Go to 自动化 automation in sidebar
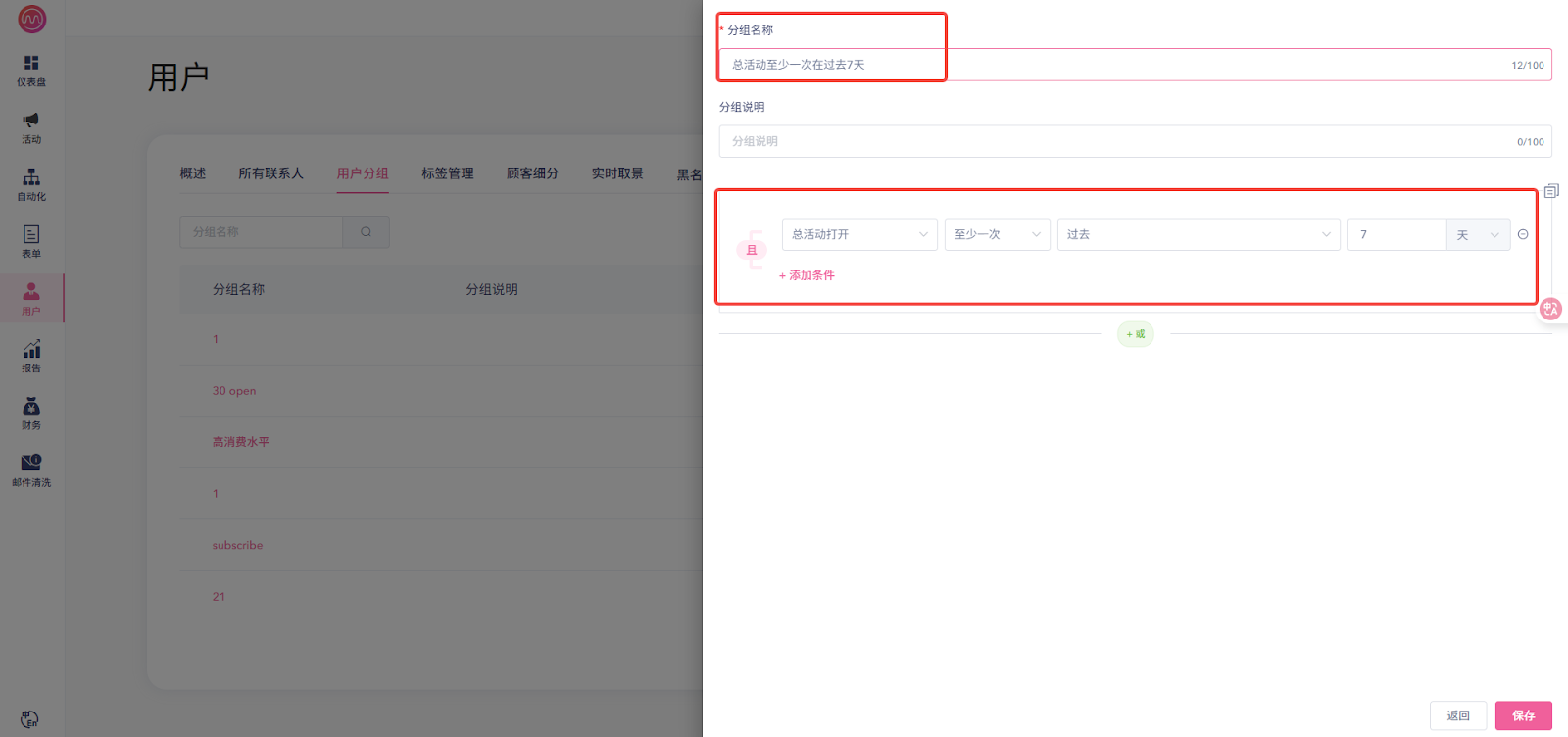The width and height of the screenshot is (1568, 737). point(31,183)
